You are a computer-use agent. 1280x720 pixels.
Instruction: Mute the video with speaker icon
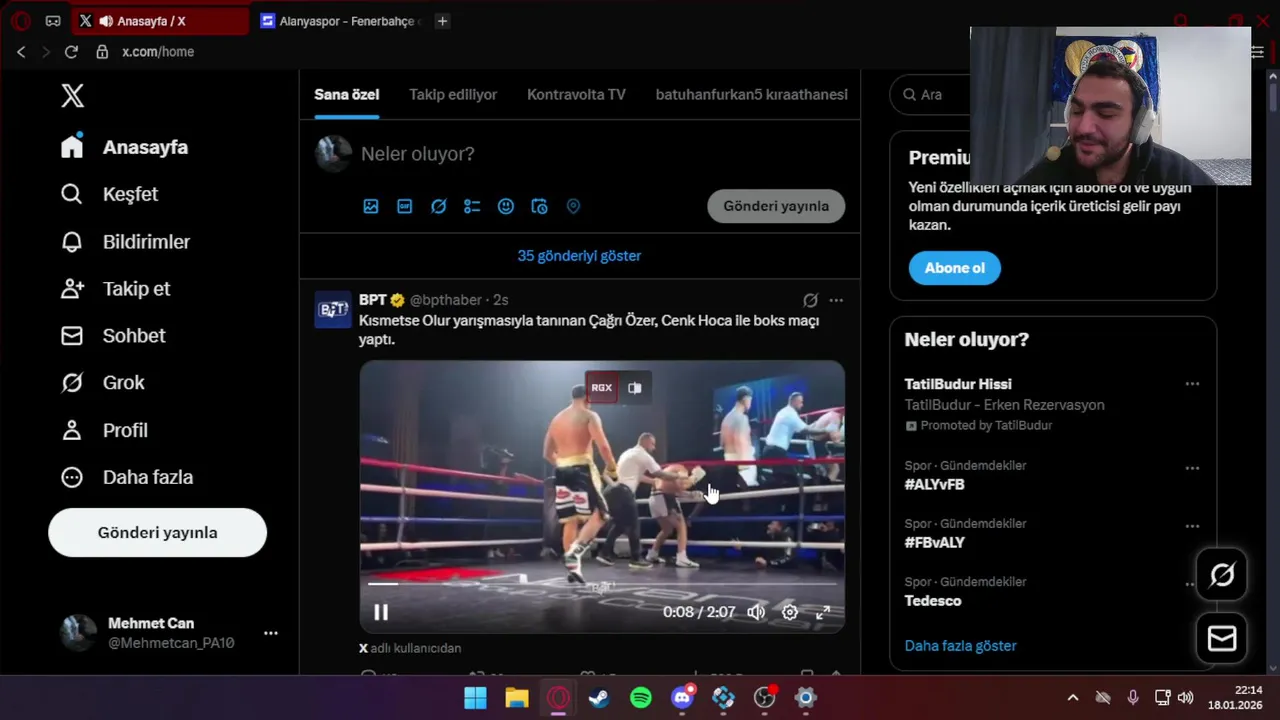pos(756,612)
